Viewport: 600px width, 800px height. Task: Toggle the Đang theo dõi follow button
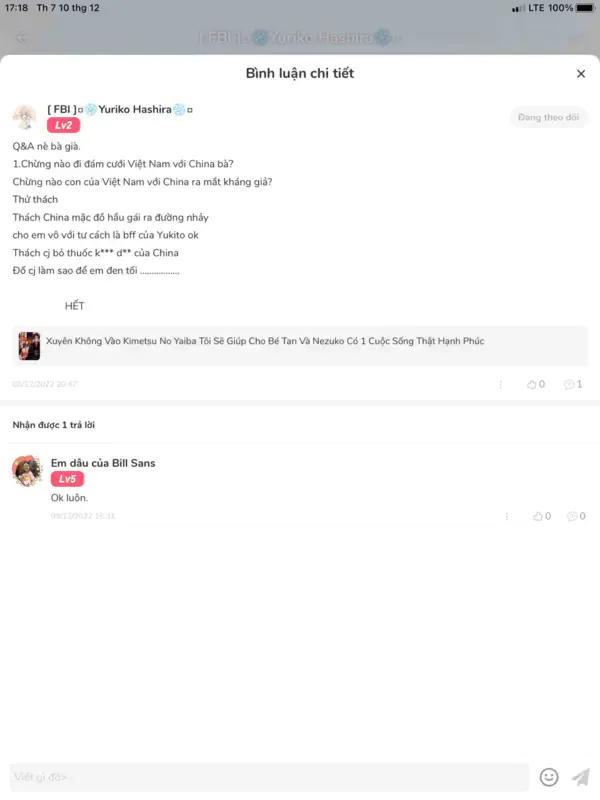(x=548, y=117)
